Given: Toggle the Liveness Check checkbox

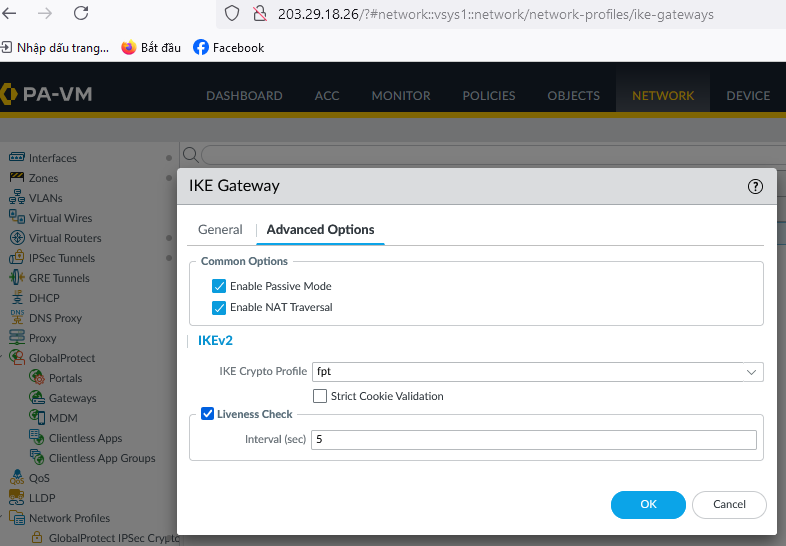Looking at the screenshot, I should 208,414.
